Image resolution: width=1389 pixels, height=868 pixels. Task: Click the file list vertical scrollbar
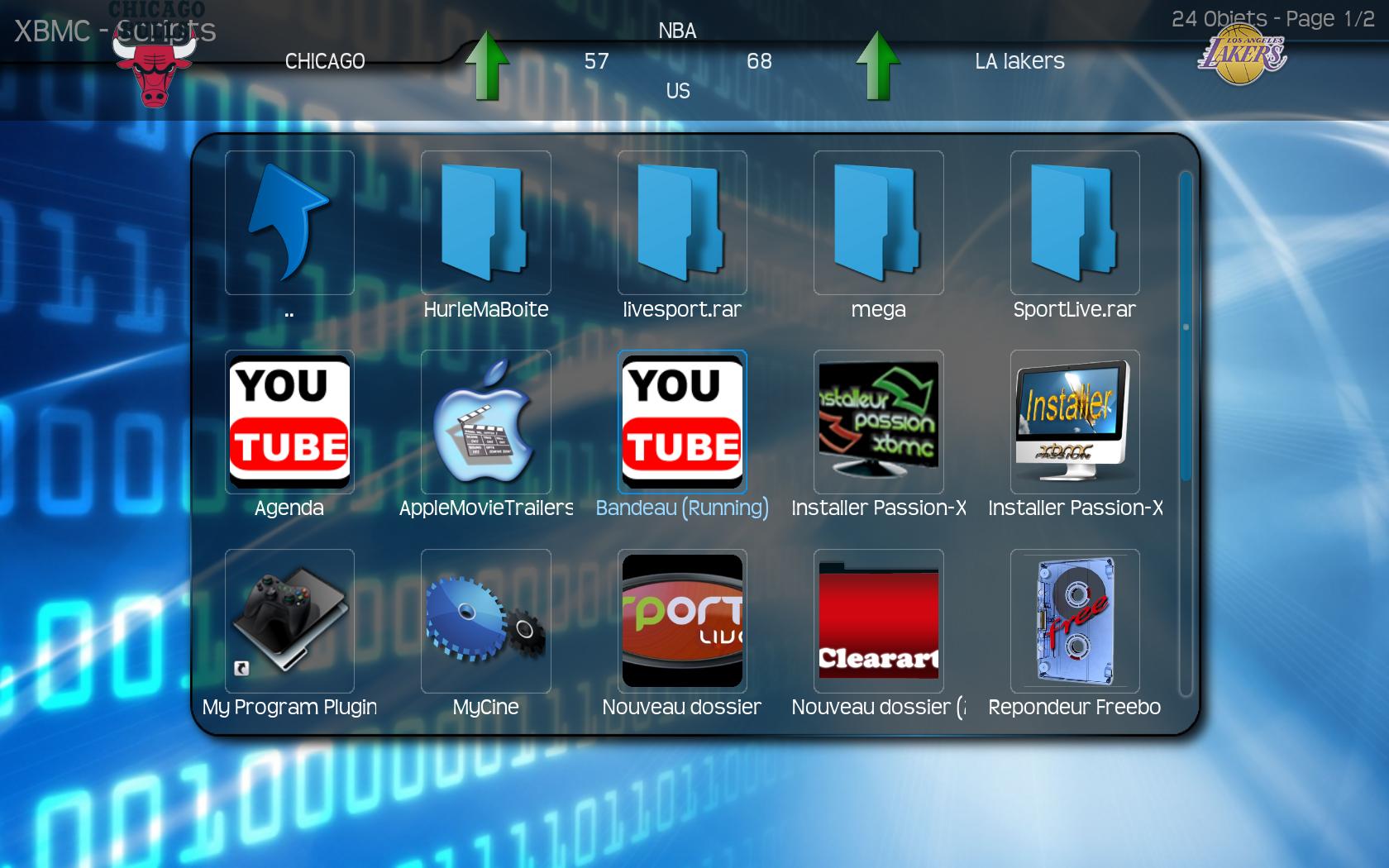click(x=1186, y=434)
